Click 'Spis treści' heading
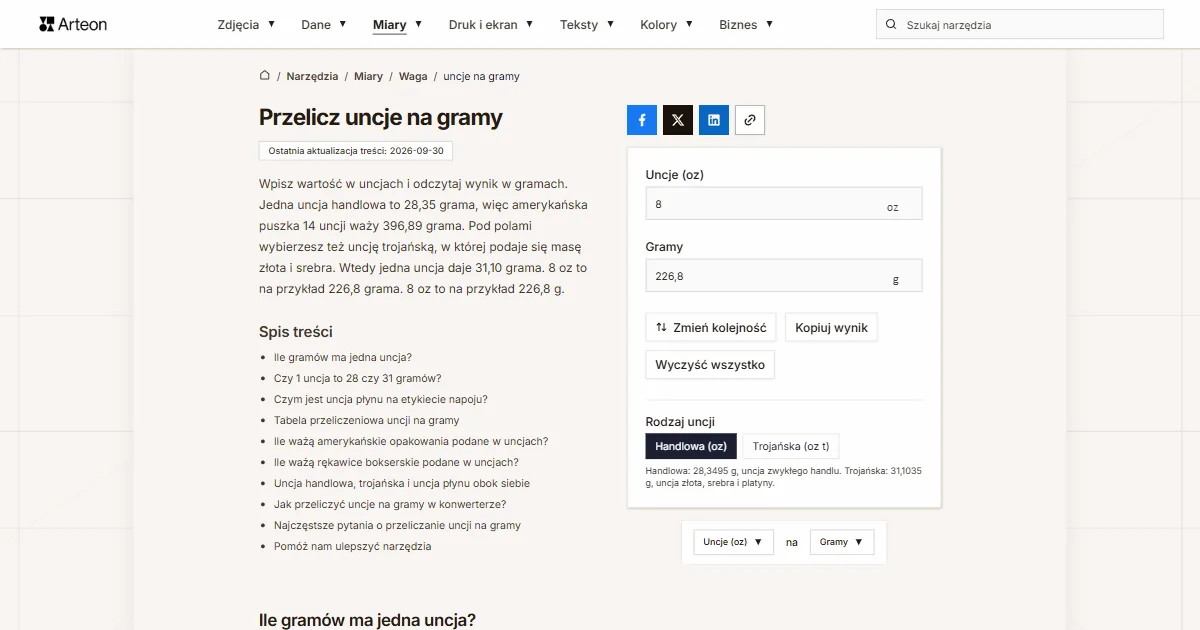This screenshot has height=630, width=1200. [x=296, y=332]
